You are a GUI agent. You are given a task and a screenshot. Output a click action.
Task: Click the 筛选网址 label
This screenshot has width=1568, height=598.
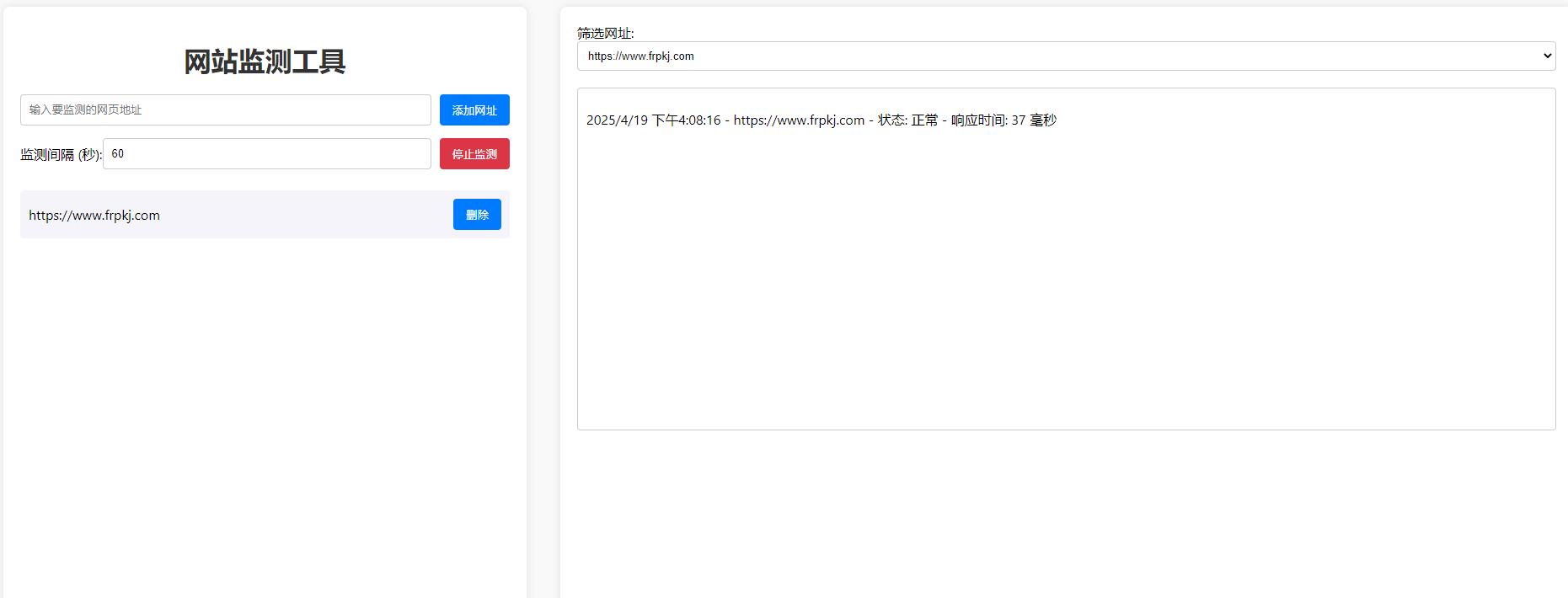605,33
